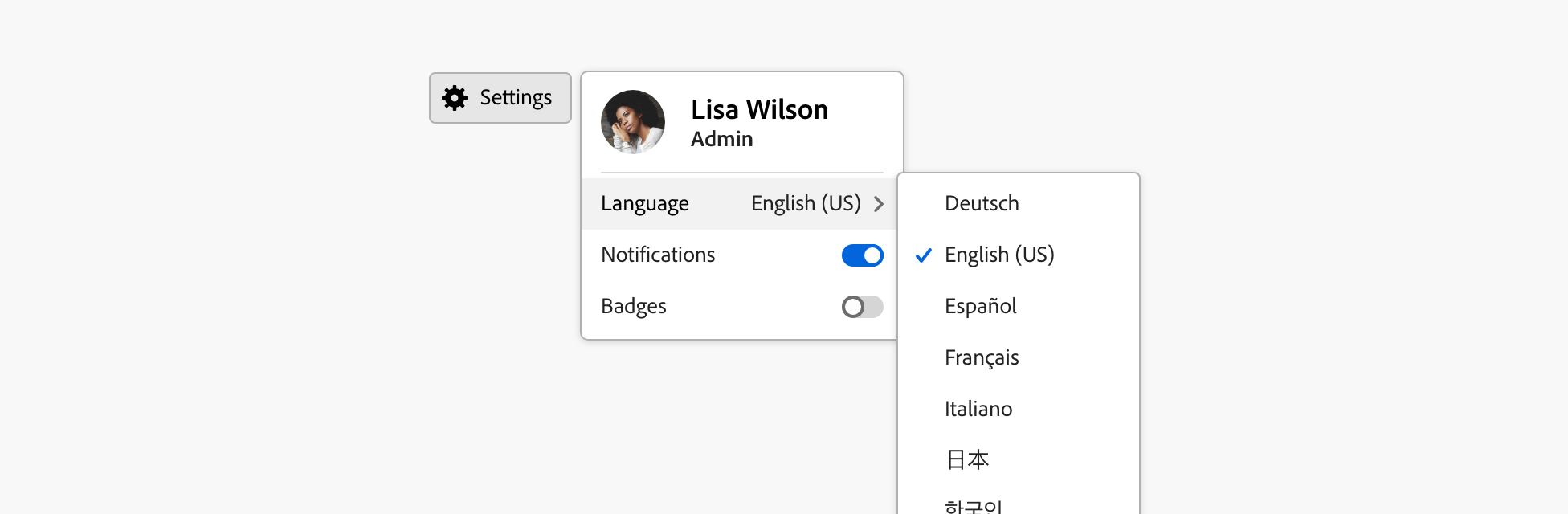
Task: Expand the Language submenu chevron arrow
Action: (879, 204)
